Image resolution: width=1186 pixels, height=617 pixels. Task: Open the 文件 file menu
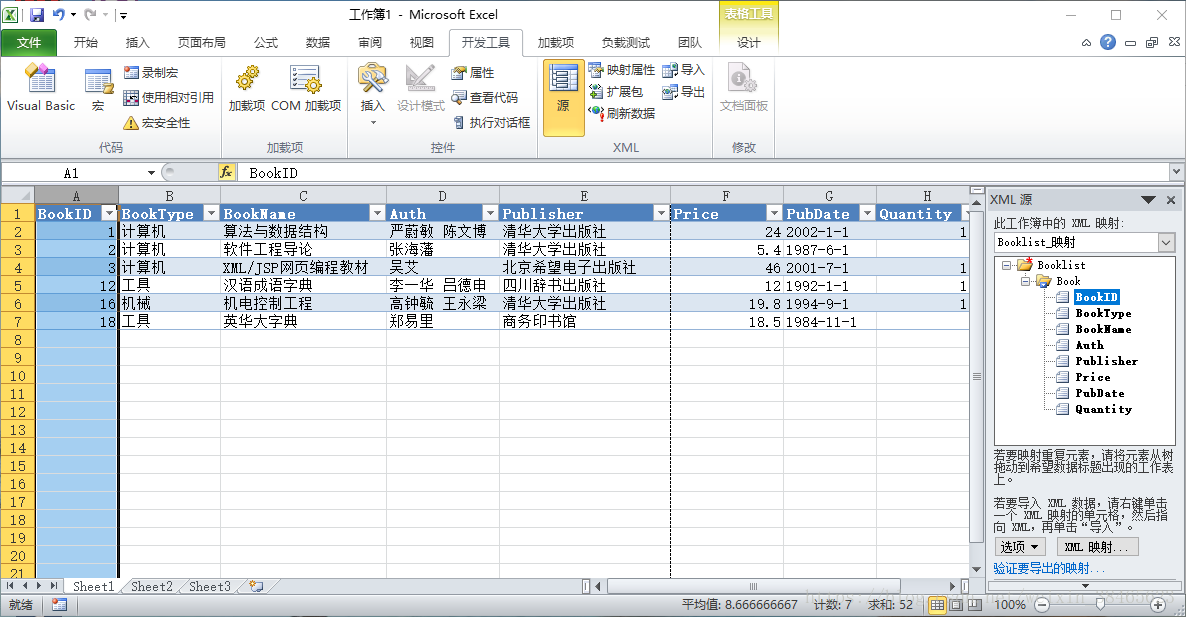point(29,42)
